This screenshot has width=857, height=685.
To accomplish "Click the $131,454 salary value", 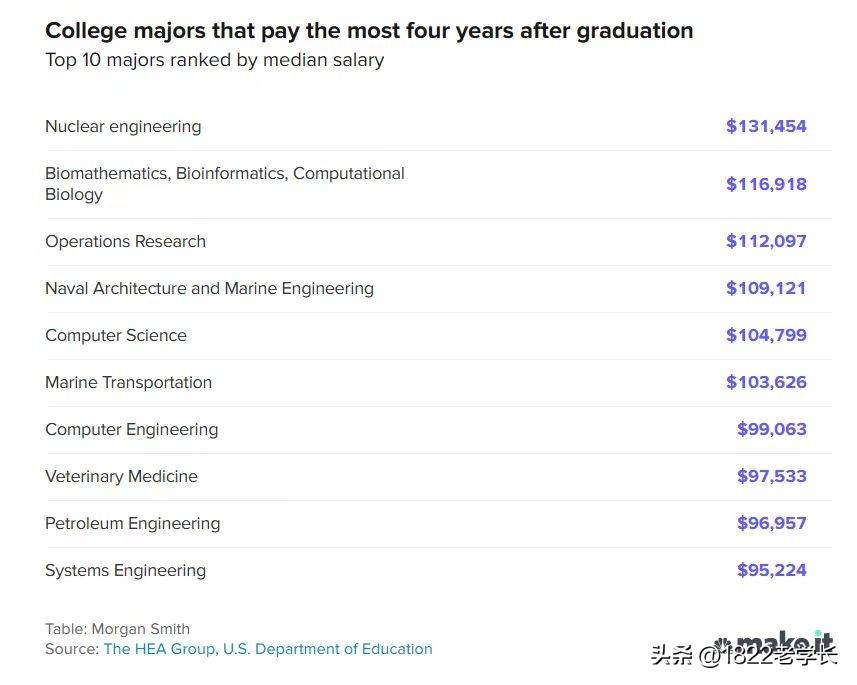I will 766,126.
